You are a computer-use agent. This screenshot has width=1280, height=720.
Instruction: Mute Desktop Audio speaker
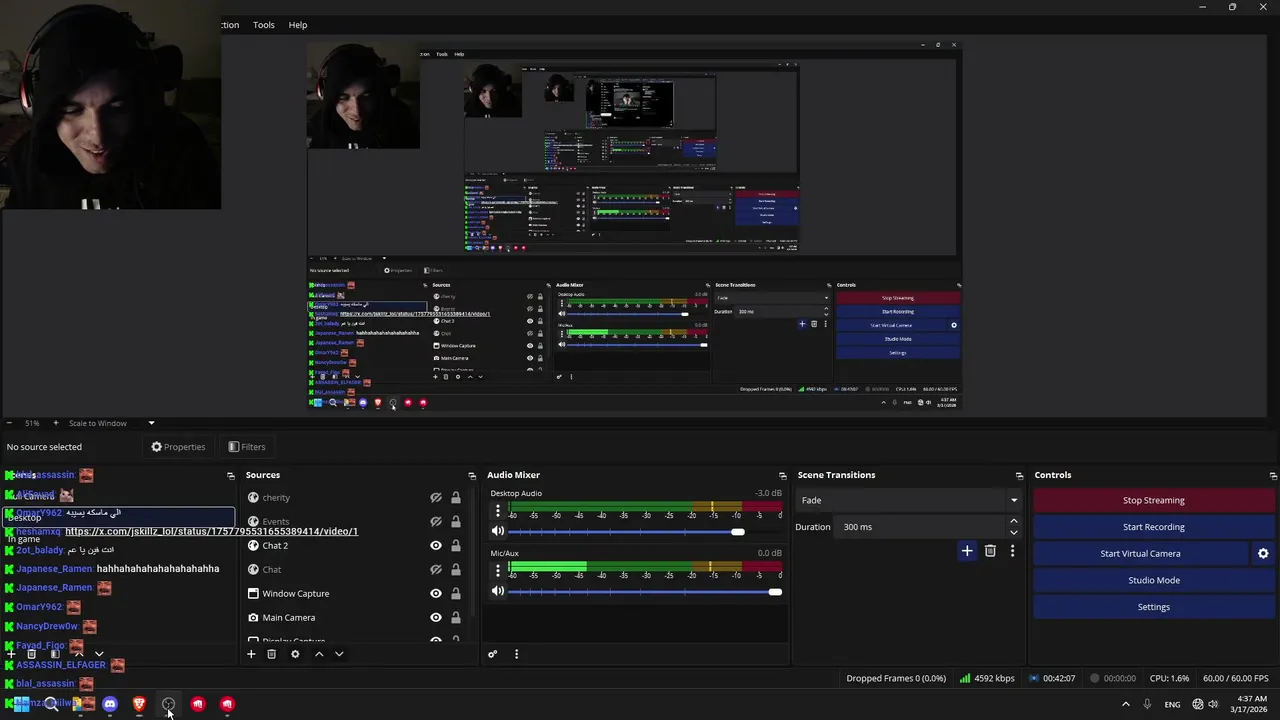click(x=498, y=531)
